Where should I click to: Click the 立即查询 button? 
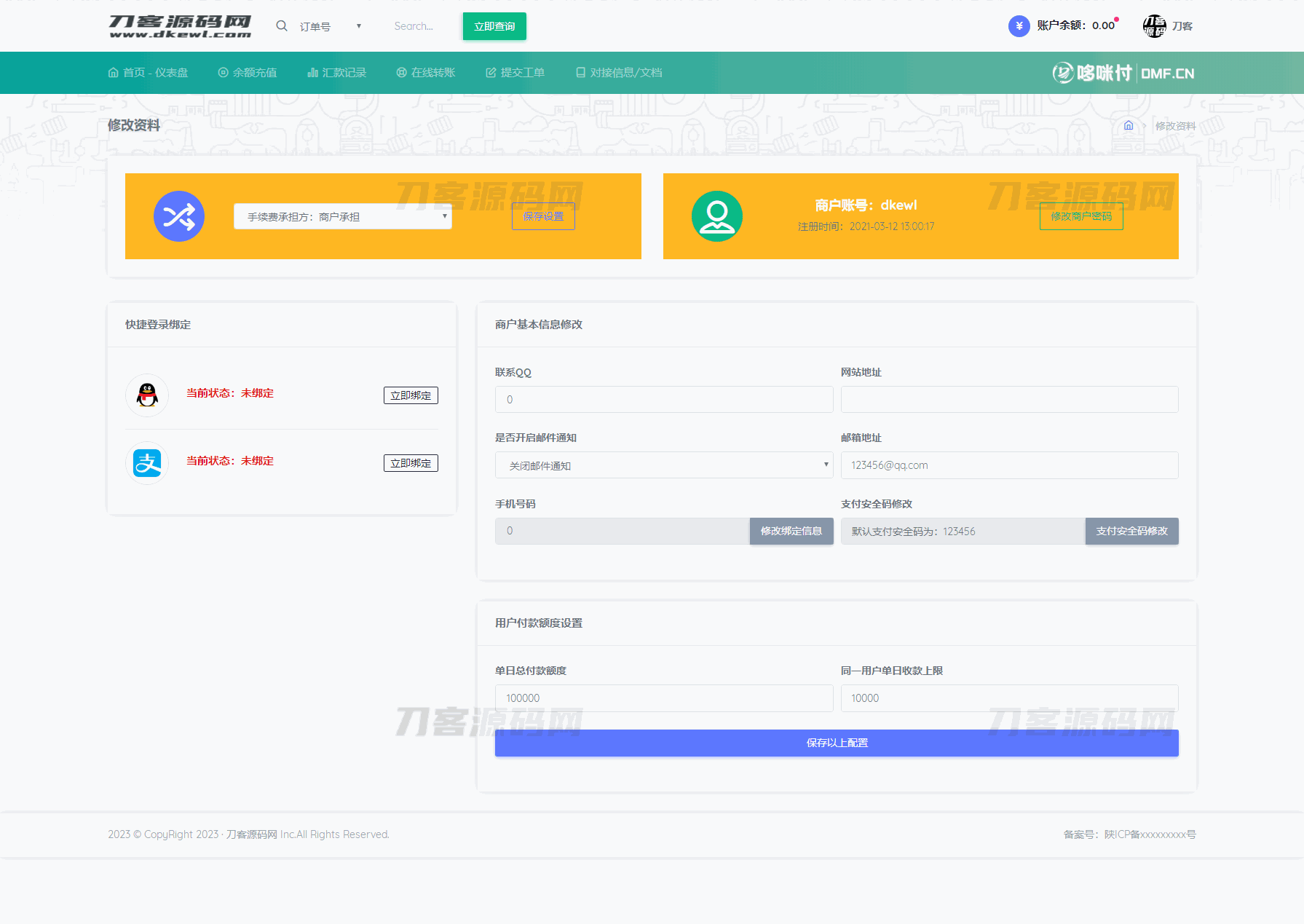[494, 26]
